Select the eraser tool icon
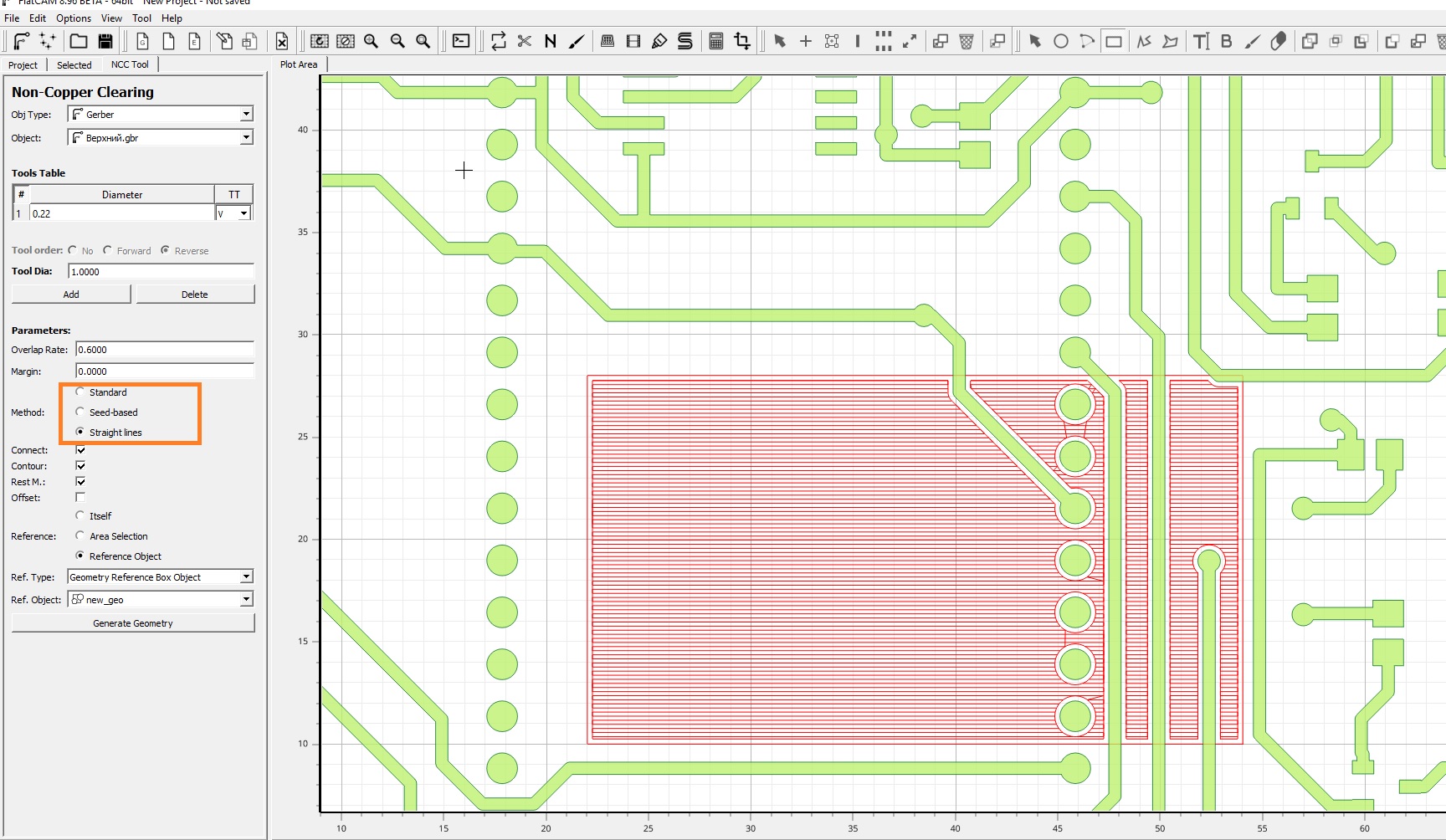This screenshot has height=840, width=1446. 1279,41
